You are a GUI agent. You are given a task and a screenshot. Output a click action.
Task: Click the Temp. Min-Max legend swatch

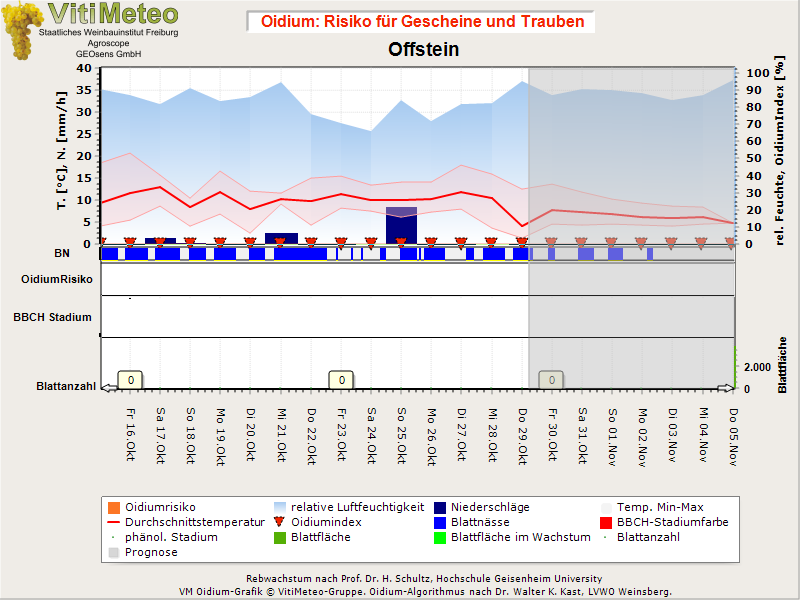pos(606,508)
